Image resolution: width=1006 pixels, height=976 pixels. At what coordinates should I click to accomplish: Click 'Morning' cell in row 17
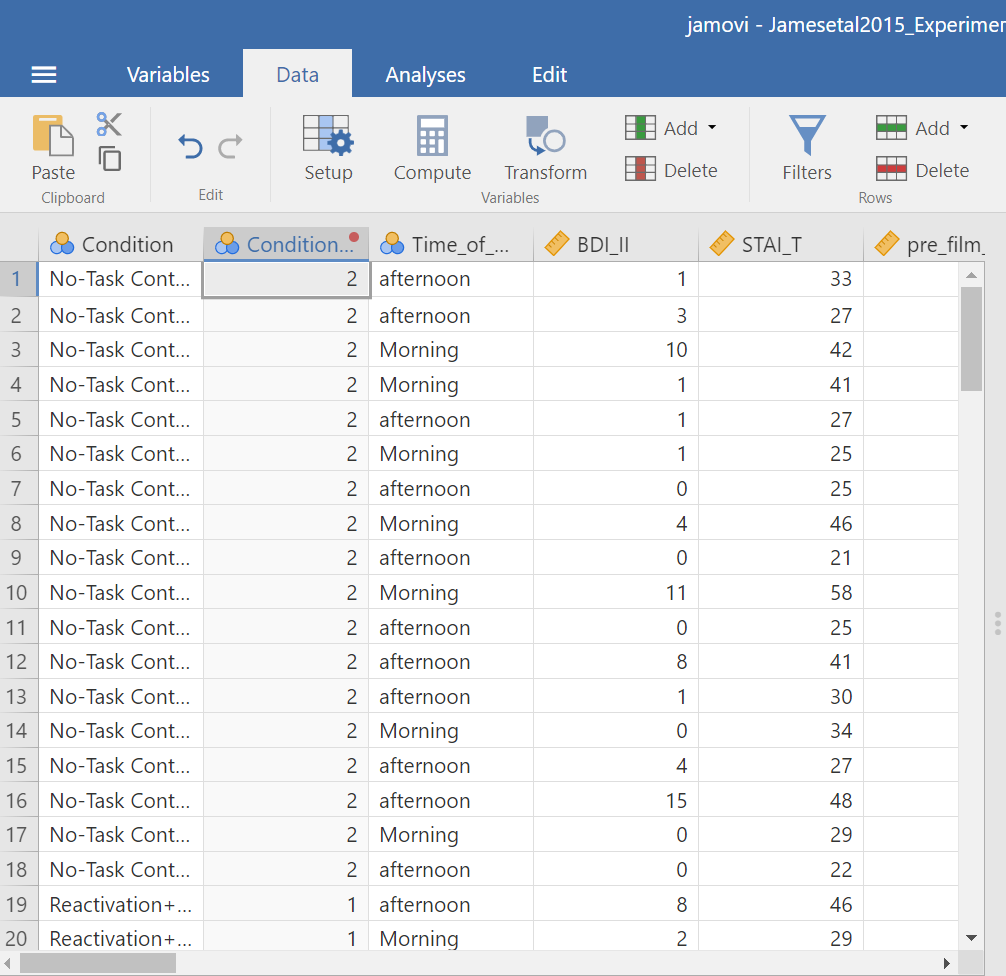[x=451, y=834]
